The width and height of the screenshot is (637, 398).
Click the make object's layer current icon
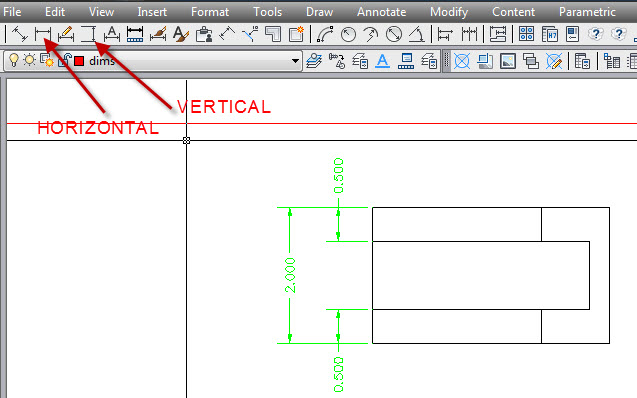337,61
